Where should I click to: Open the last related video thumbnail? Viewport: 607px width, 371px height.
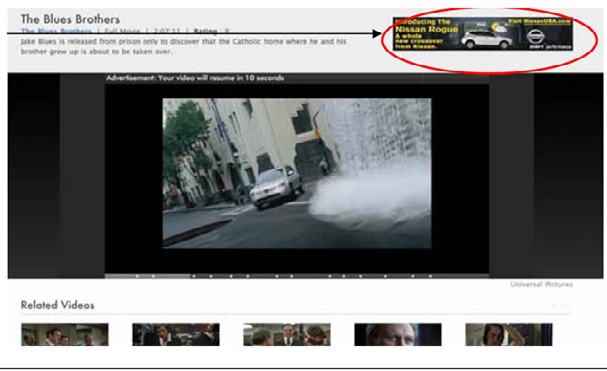pos(509,335)
